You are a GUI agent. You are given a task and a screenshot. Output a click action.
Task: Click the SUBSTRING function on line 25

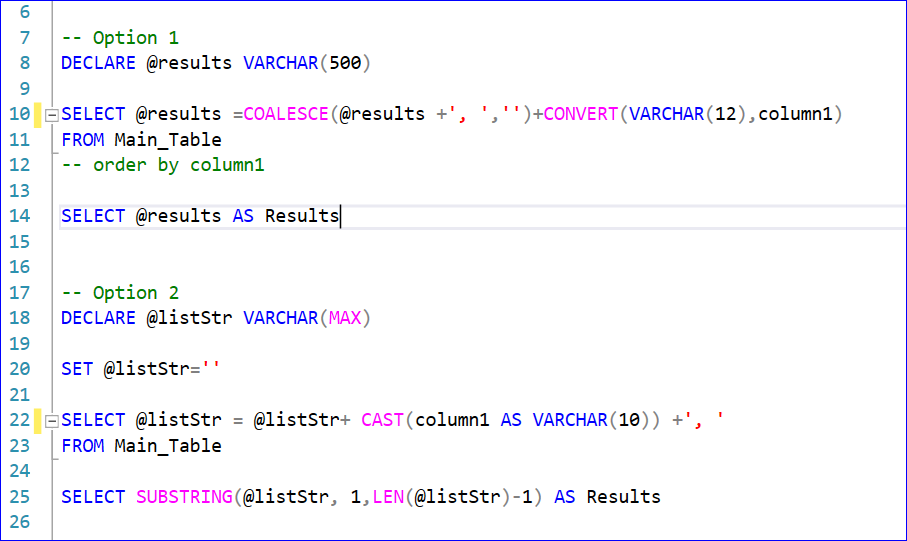point(185,496)
